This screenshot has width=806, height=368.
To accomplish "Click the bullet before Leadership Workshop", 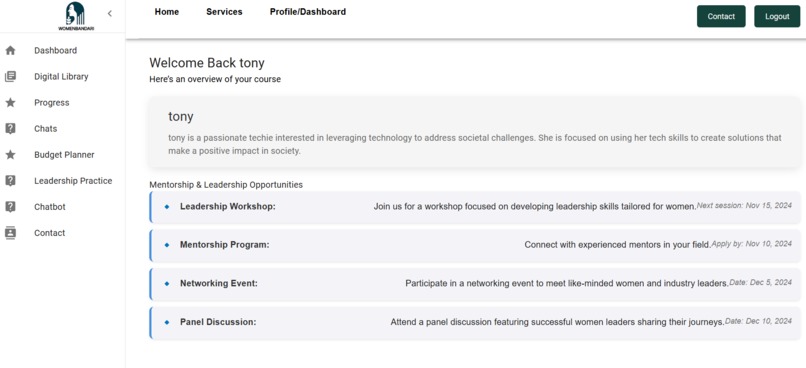I will 167,207.
